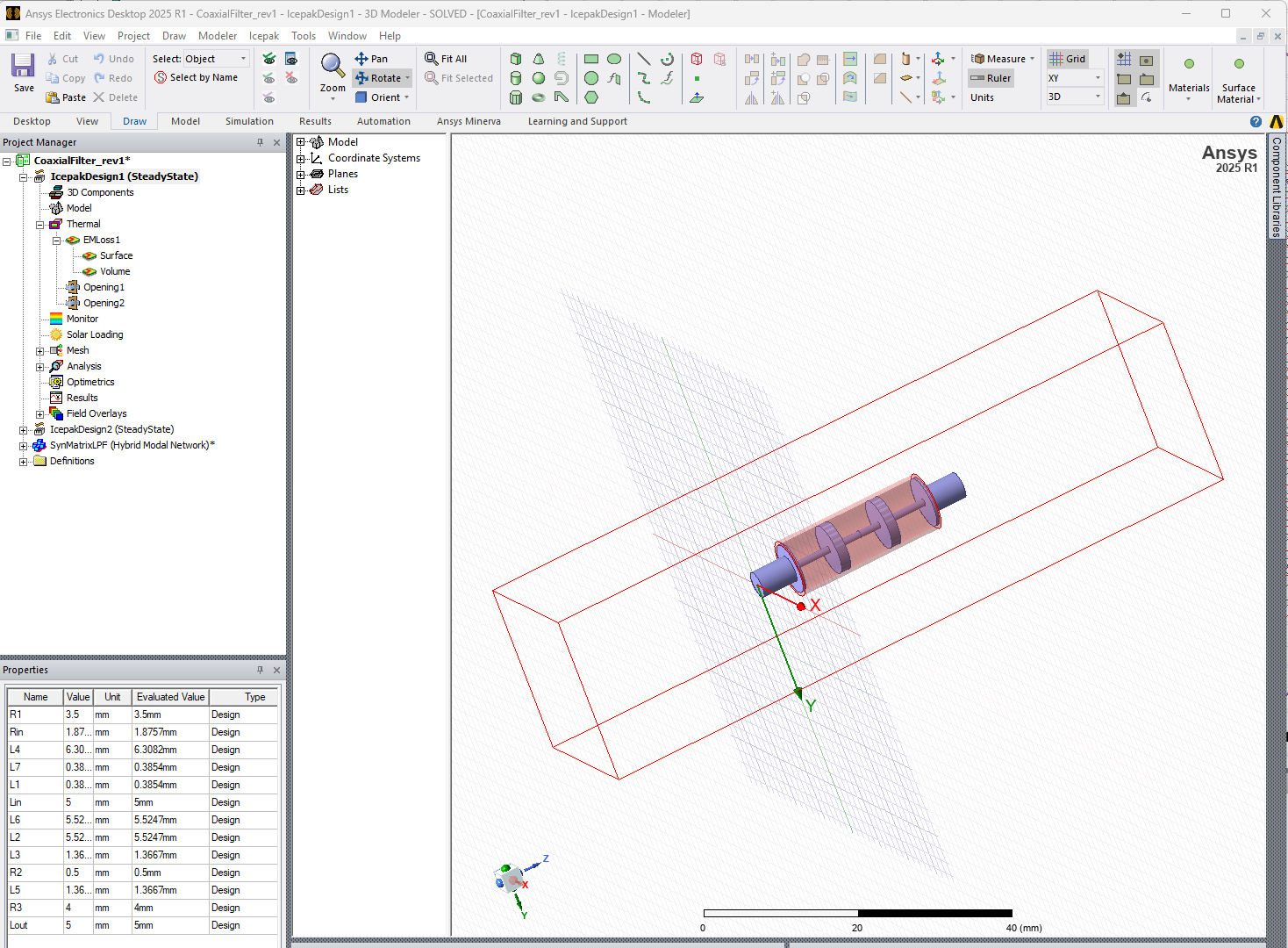
Task: Select the Draw spline tool
Action: (644, 78)
